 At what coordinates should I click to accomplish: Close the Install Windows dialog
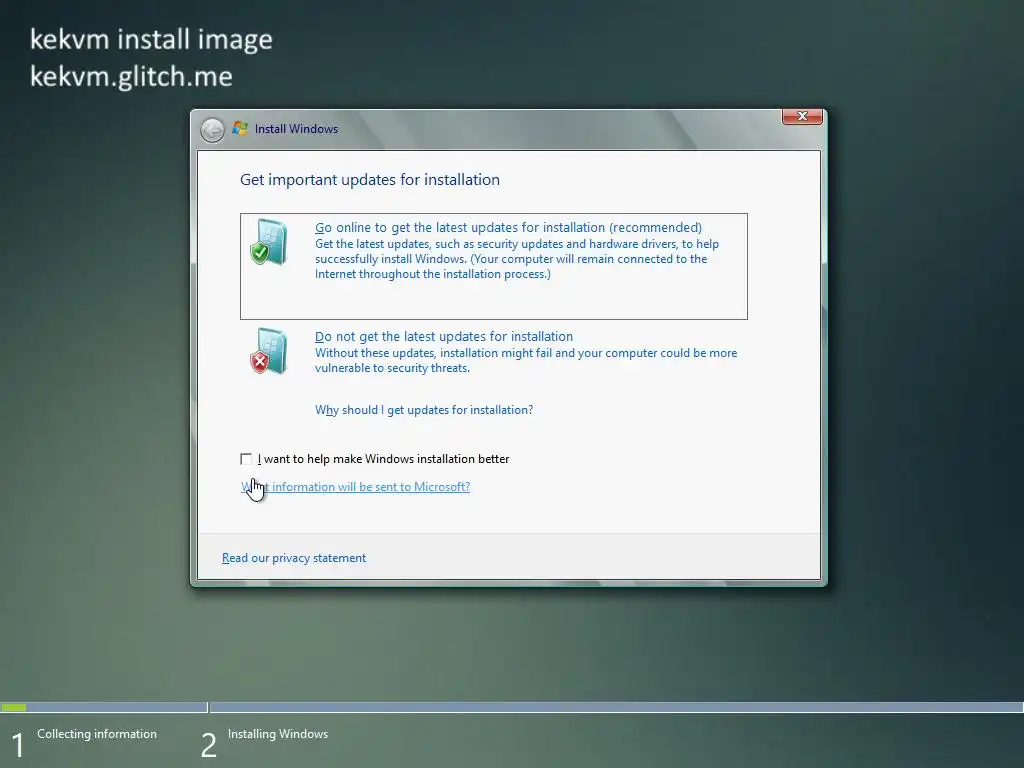[802, 116]
